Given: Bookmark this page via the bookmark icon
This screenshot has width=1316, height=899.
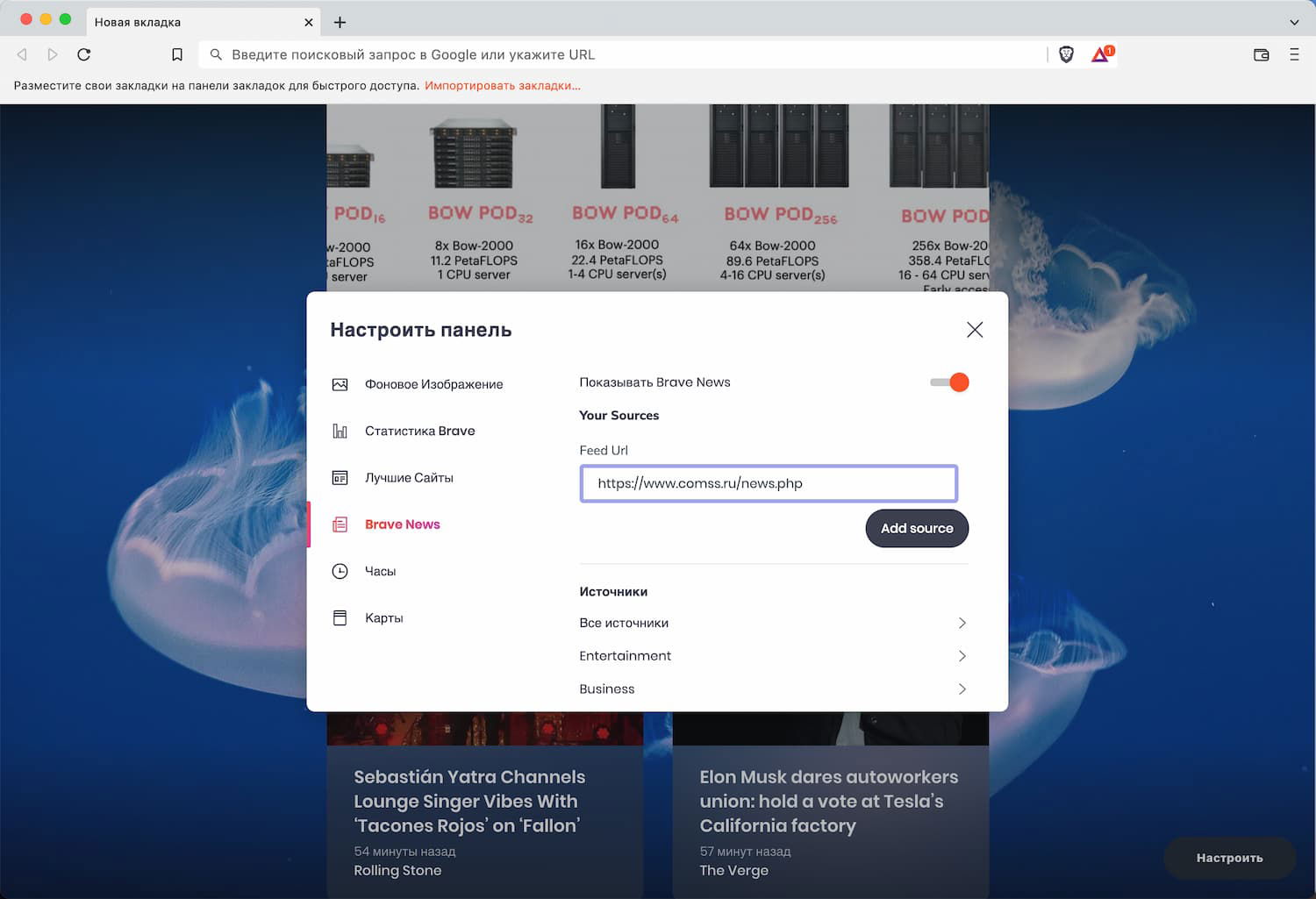Looking at the screenshot, I should pyautogui.click(x=177, y=54).
